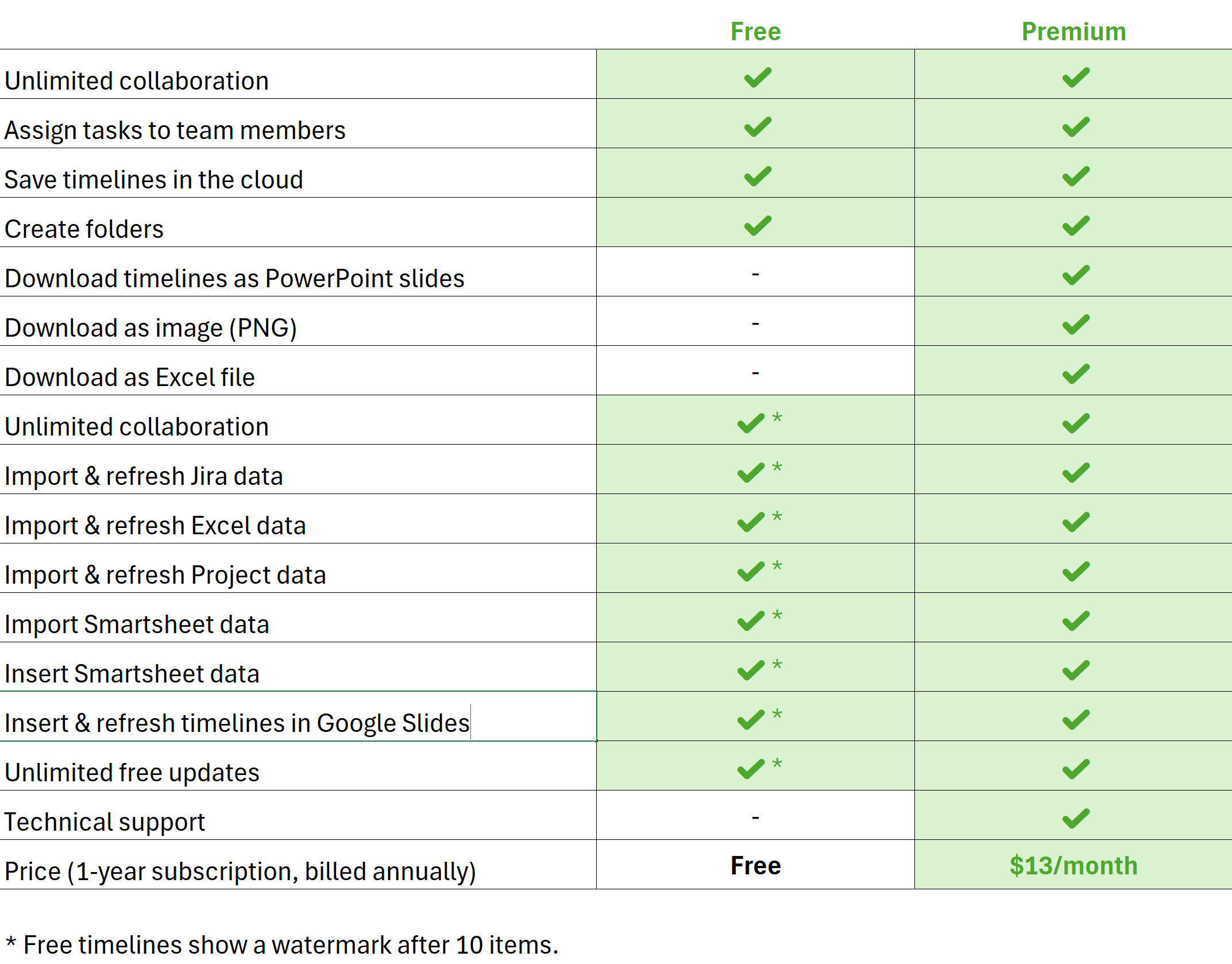Click Premium checkmark for Download as Excel file
This screenshot has height=964, width=1232.
click(1076, 374)
